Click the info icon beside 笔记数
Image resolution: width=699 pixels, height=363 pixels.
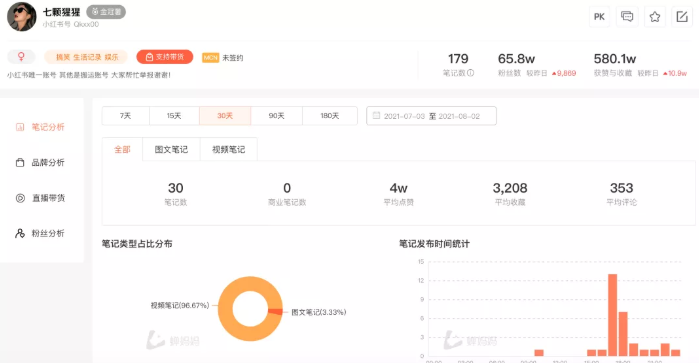pyautogui.click(x=470, y=73)
